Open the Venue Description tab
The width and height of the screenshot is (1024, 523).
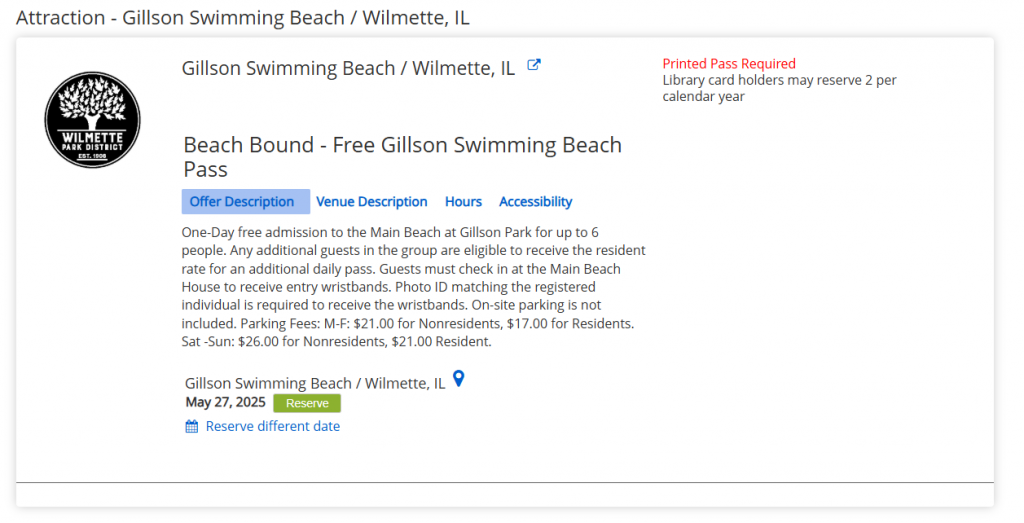click(372, 202)
